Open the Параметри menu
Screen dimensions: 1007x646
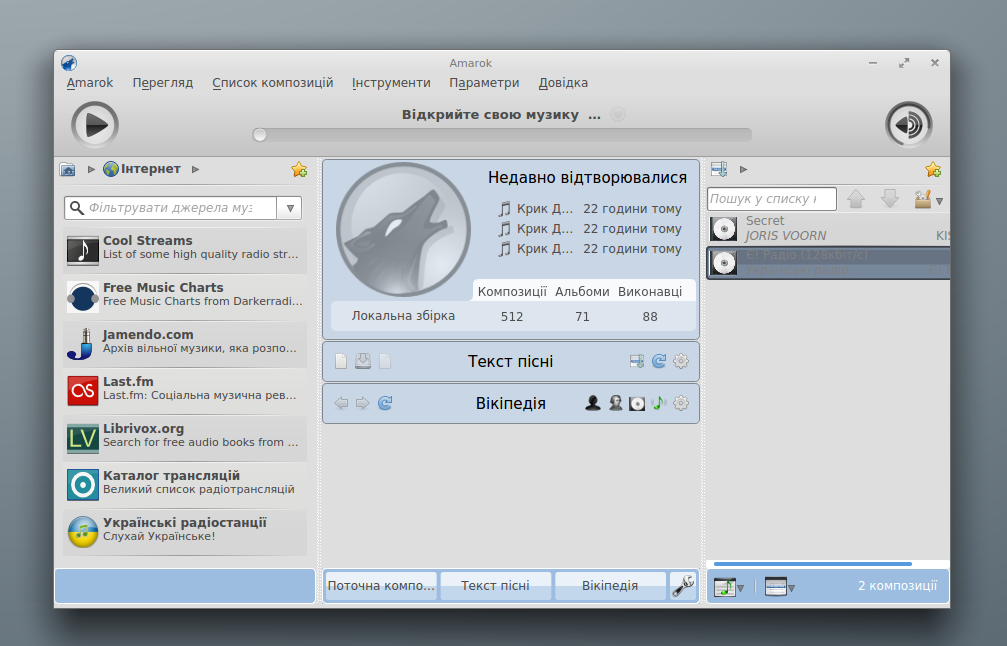click(484, 83)
